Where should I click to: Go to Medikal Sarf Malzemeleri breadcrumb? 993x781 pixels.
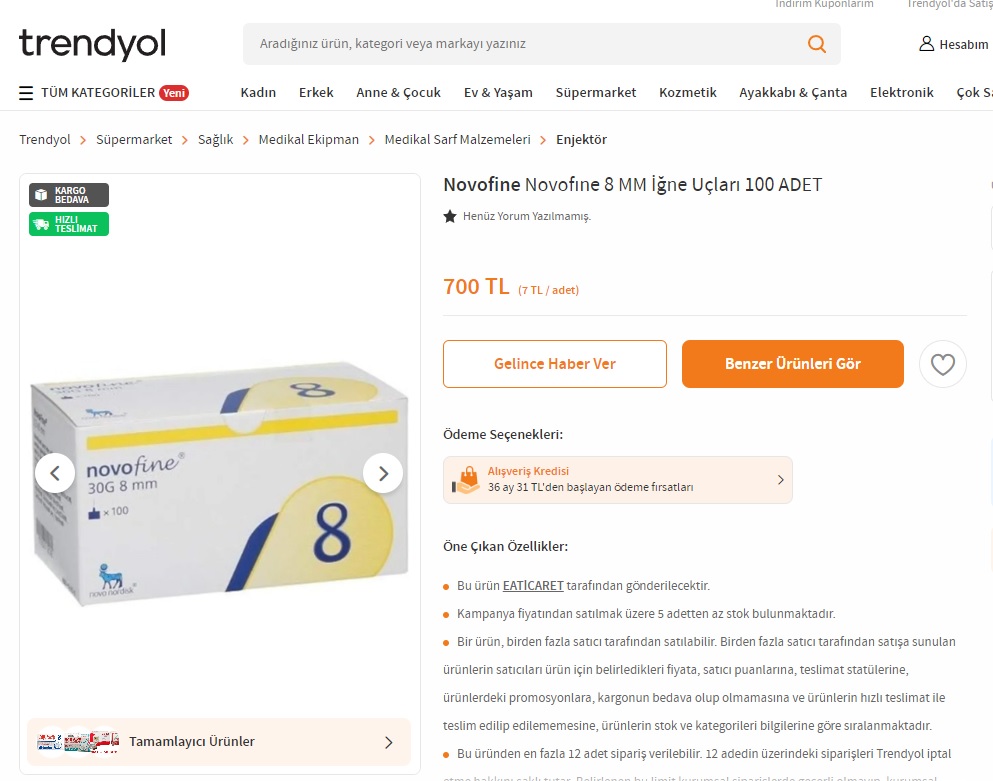point(457,139)
